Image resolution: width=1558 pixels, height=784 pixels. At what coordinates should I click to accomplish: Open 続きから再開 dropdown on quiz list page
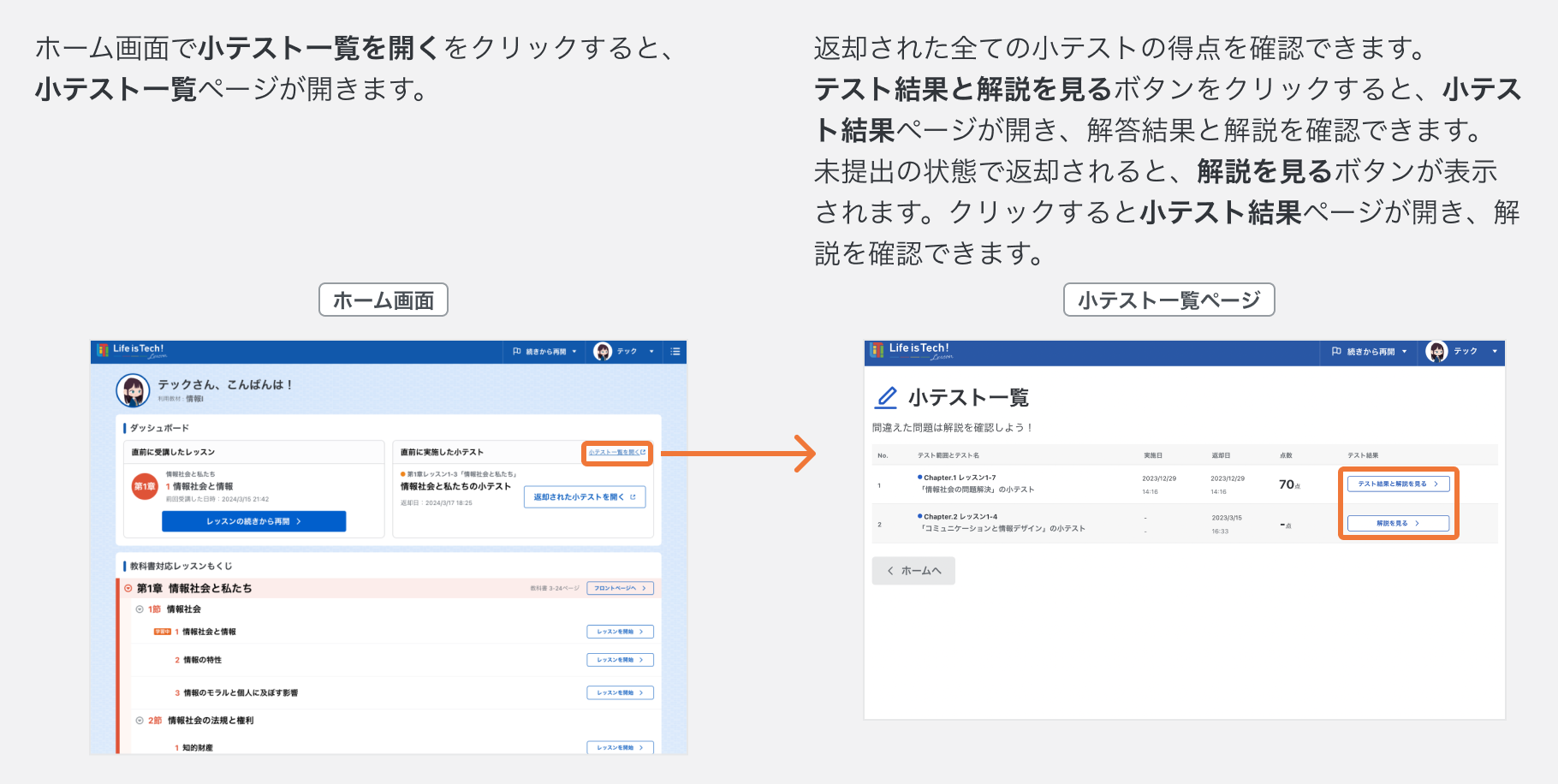coord(1370,351)
